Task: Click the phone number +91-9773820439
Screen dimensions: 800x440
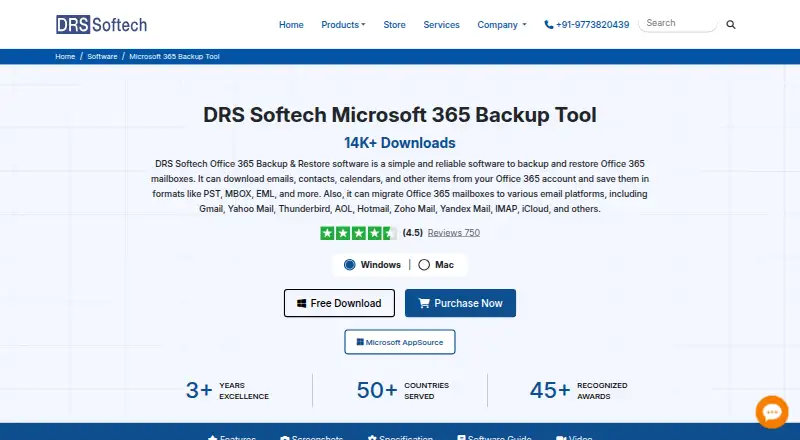Action: pyautogui.click(x=587, y=25)
